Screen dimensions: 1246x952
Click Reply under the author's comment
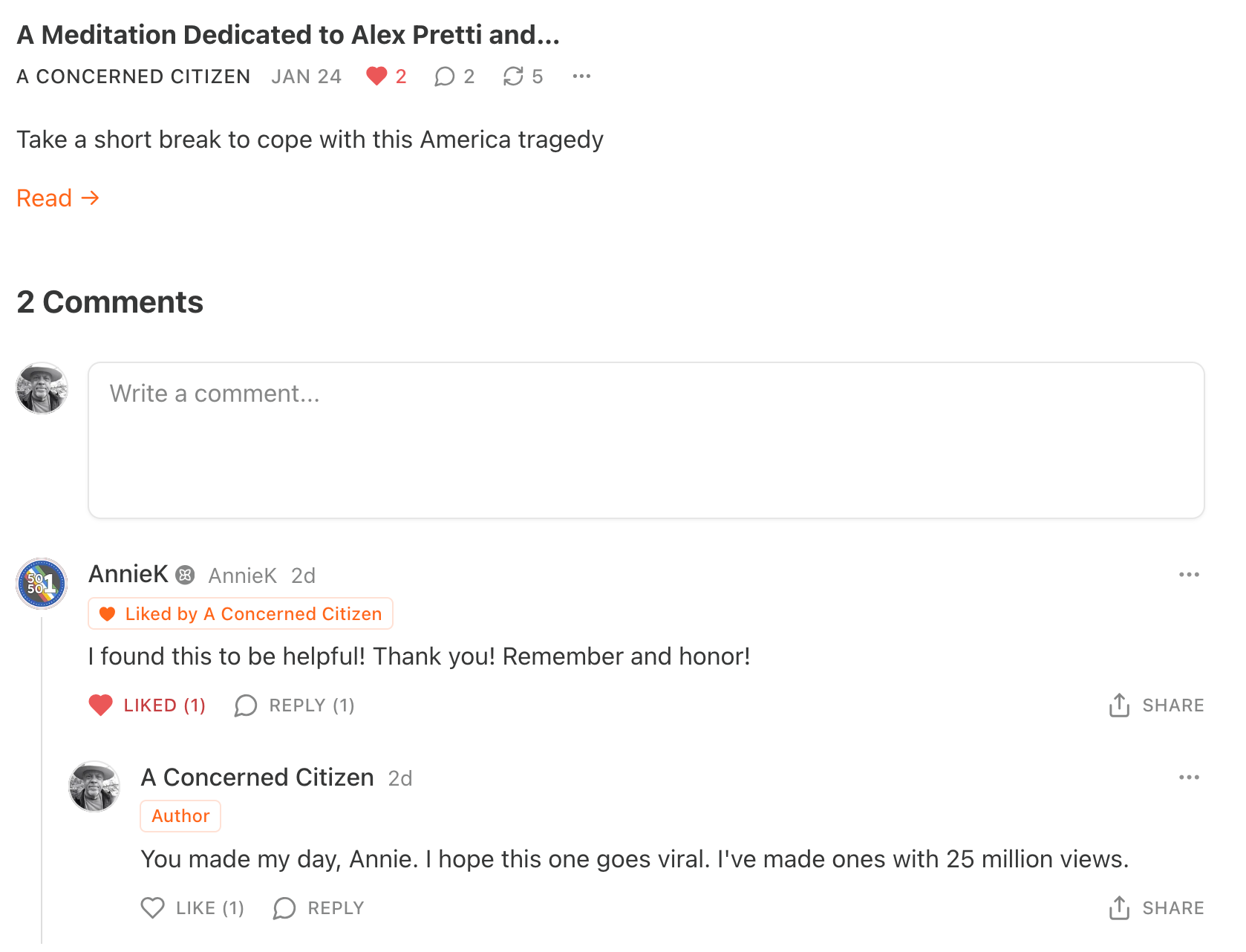pyautogui.click(x=319, y=908)
